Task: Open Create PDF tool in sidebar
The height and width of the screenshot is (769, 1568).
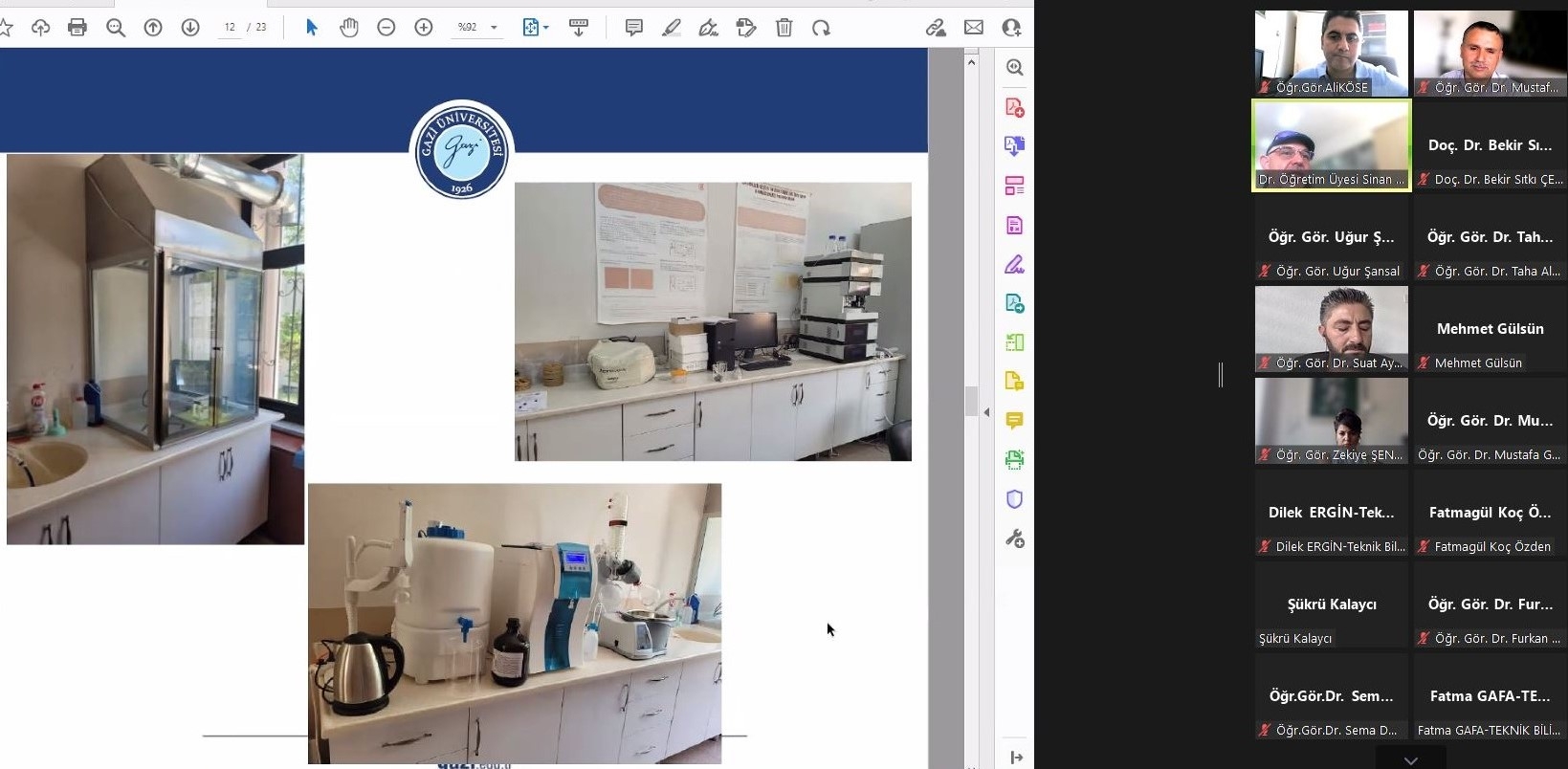Action: tap(1014, 107)
